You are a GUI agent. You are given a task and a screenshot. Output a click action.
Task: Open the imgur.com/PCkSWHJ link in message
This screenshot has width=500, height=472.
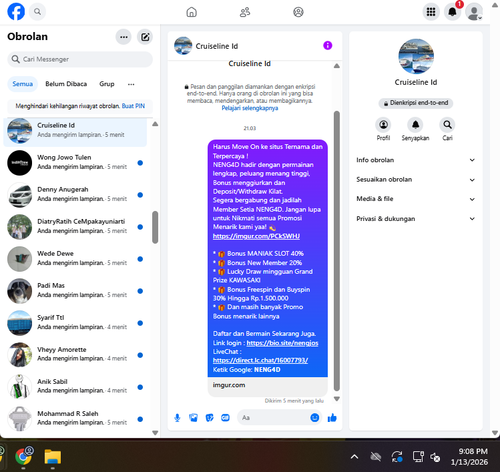256,236
